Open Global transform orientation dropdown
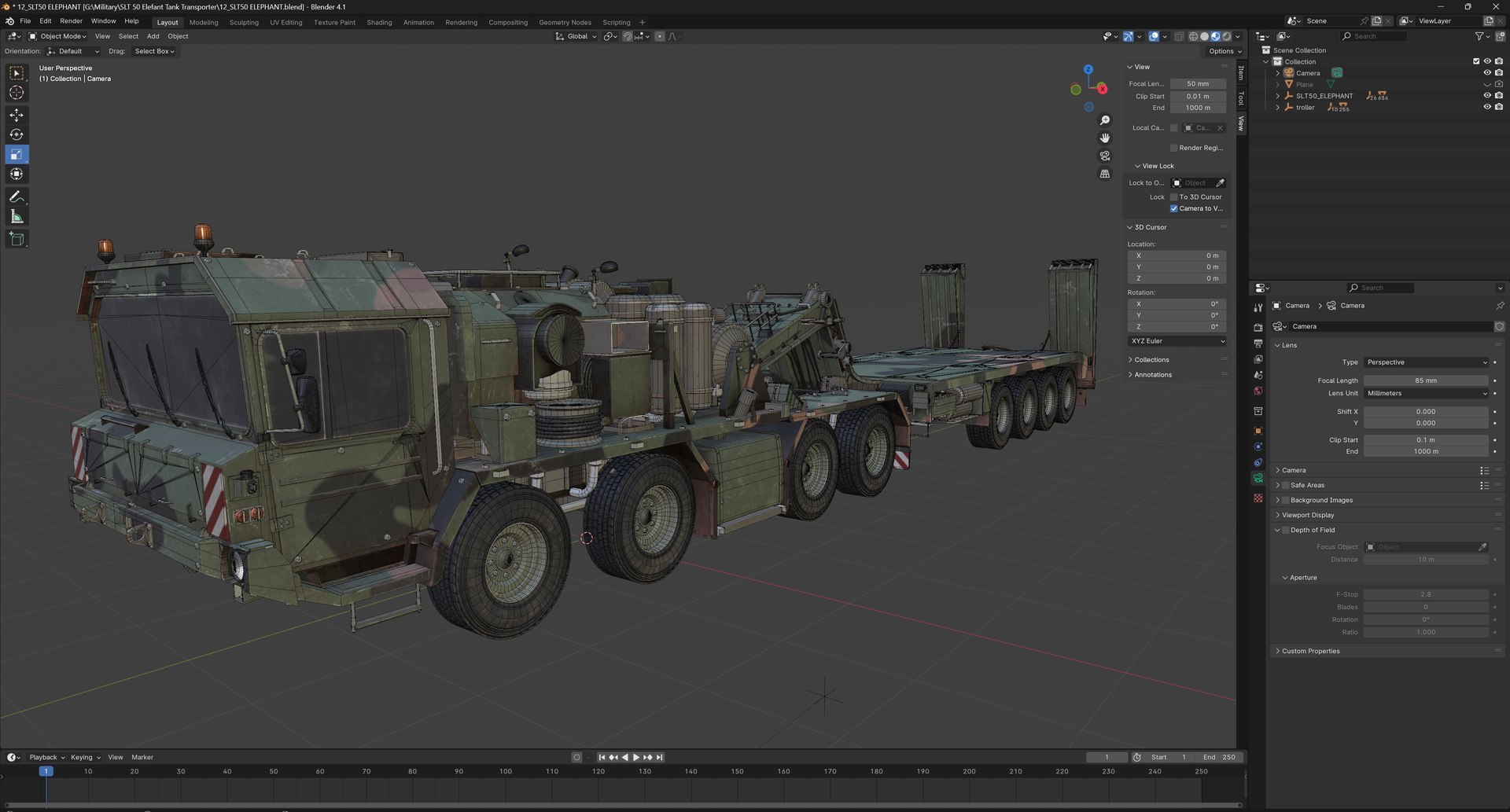 (x=576, y=36)
